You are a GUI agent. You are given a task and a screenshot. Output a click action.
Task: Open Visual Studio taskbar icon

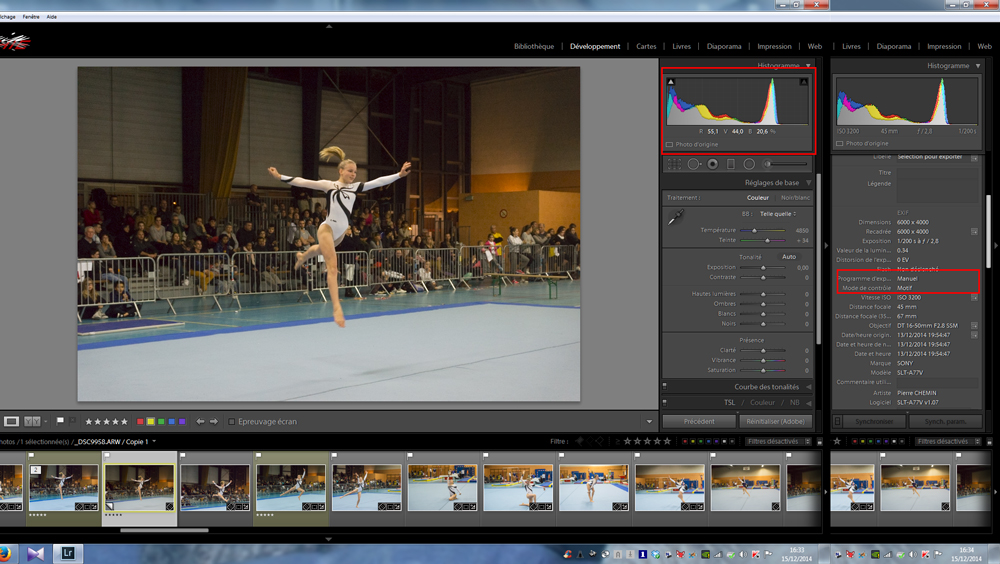tap(36, 553)
